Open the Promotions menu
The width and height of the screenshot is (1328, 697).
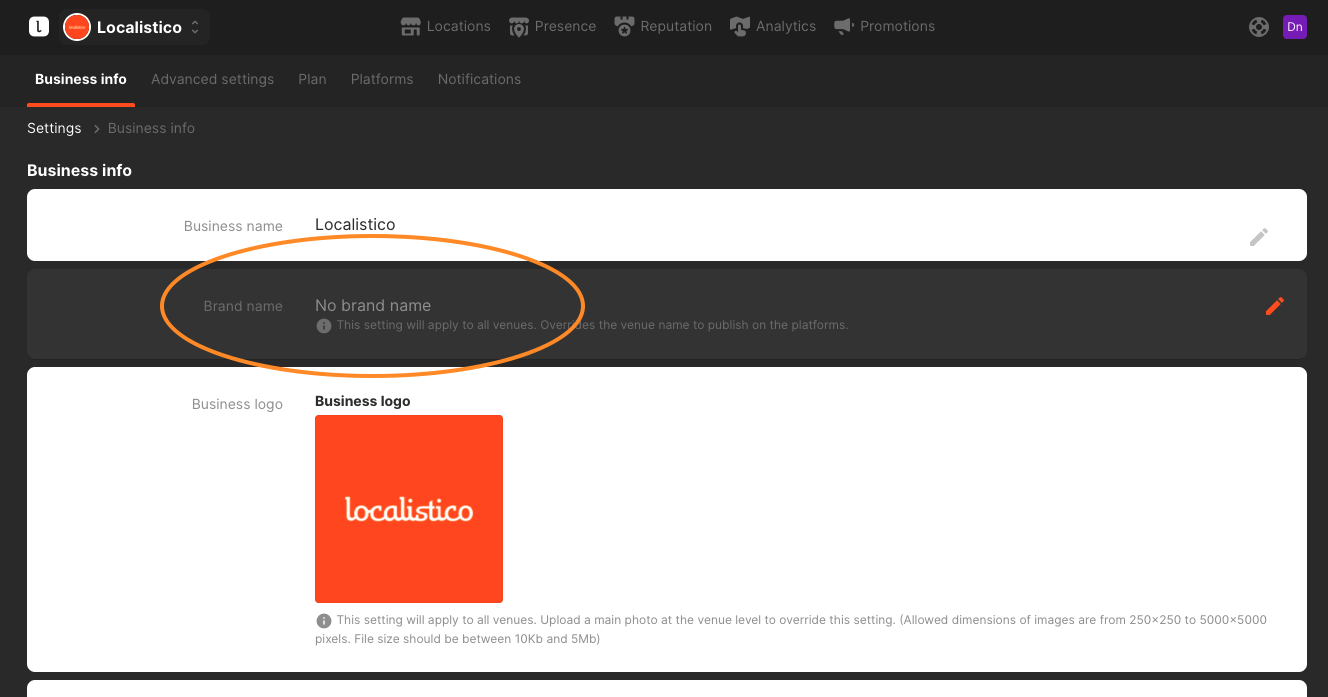(885, 27)
